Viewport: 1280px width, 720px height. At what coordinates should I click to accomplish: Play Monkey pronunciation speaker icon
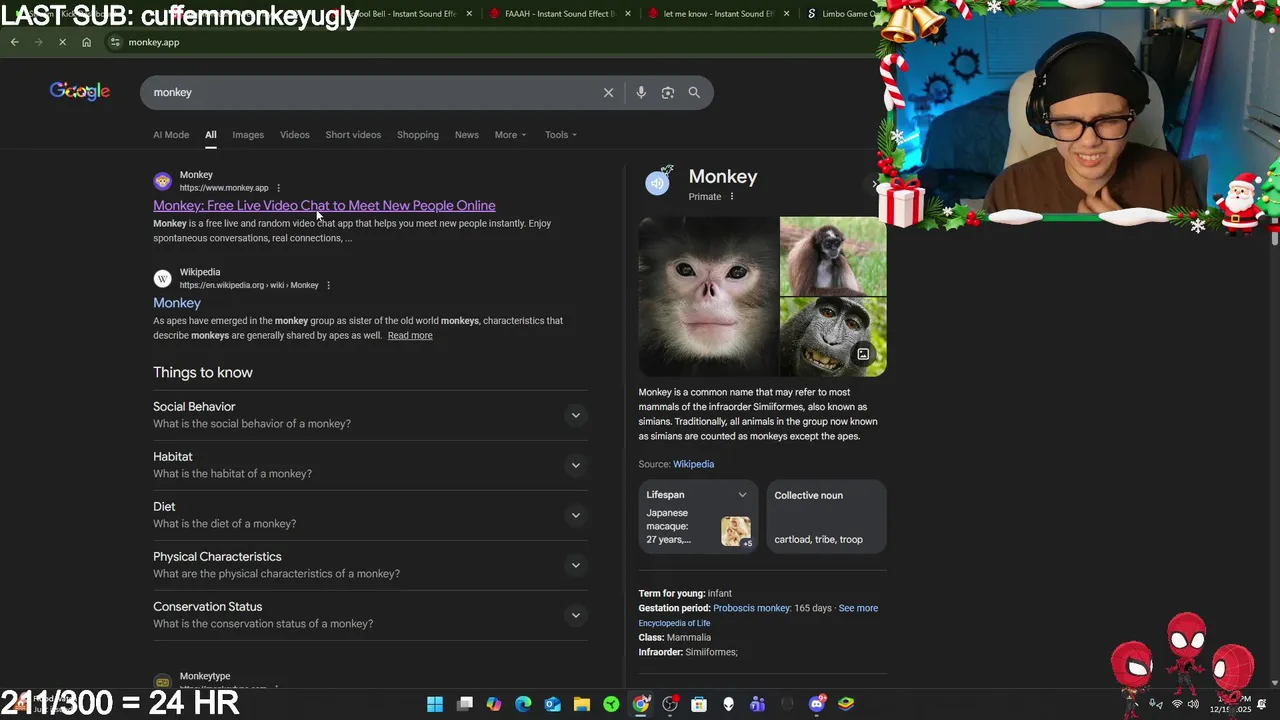(x=657, y=183)
